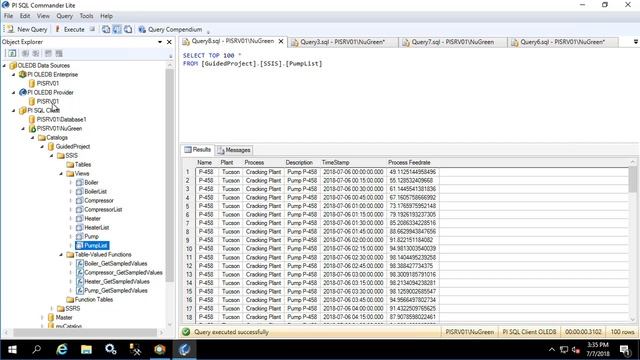Click the Stop execution icon beside Execute
The width and height of the screenshot is (640, 360).
[93, 29]
